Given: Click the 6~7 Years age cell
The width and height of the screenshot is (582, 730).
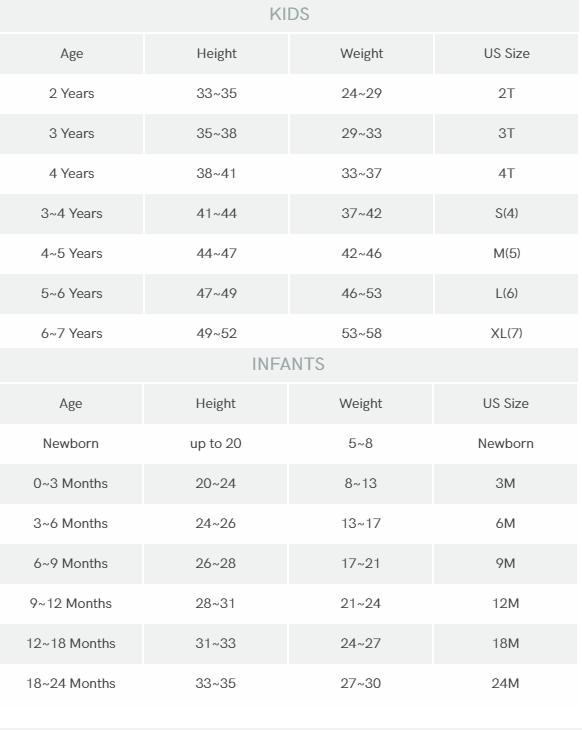Looking at the screenshot, I should (x=72, y=334).
